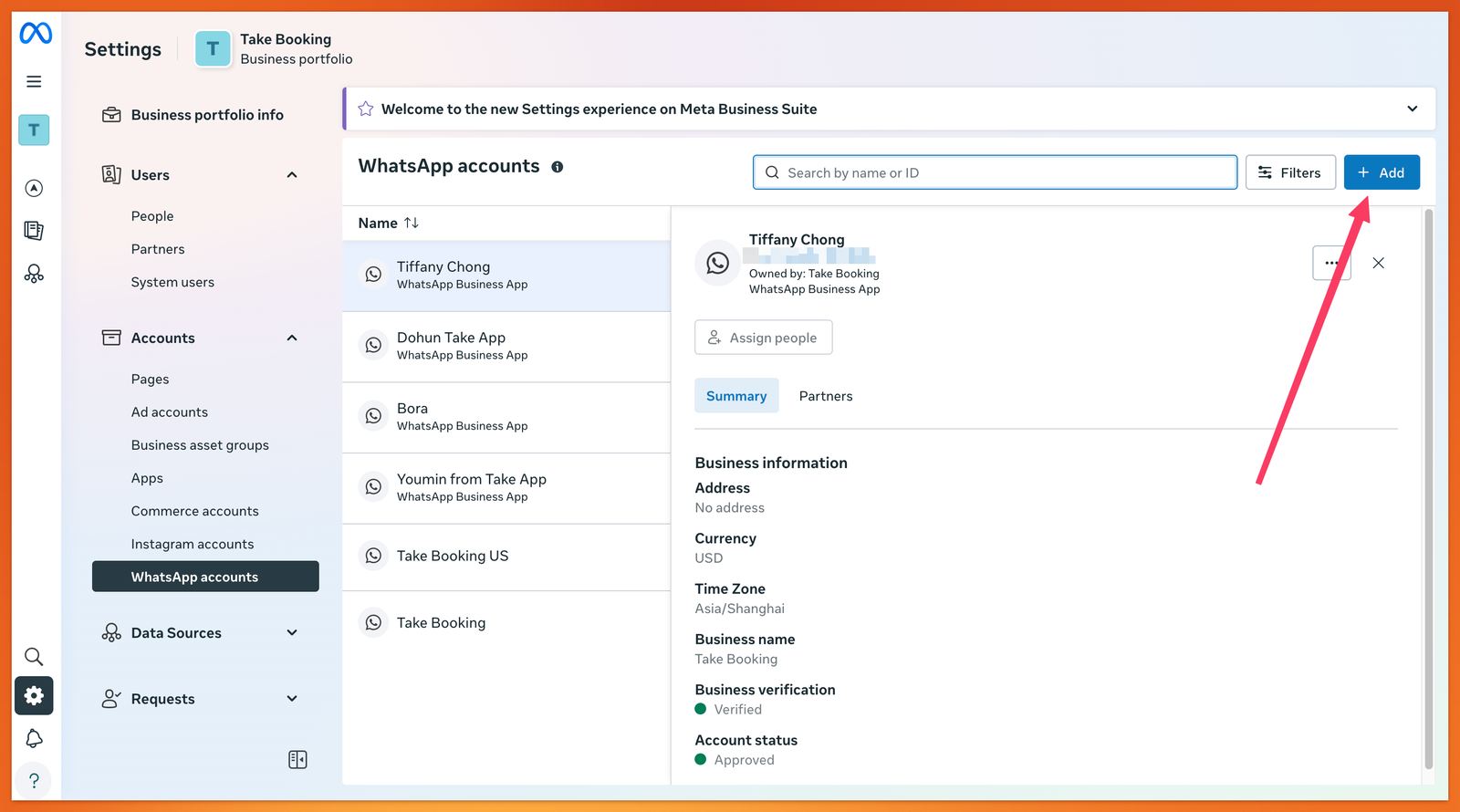This screenshot has height=812, width=1460.
Task: Select Youmin from Take App row
Action: point(506,488)
